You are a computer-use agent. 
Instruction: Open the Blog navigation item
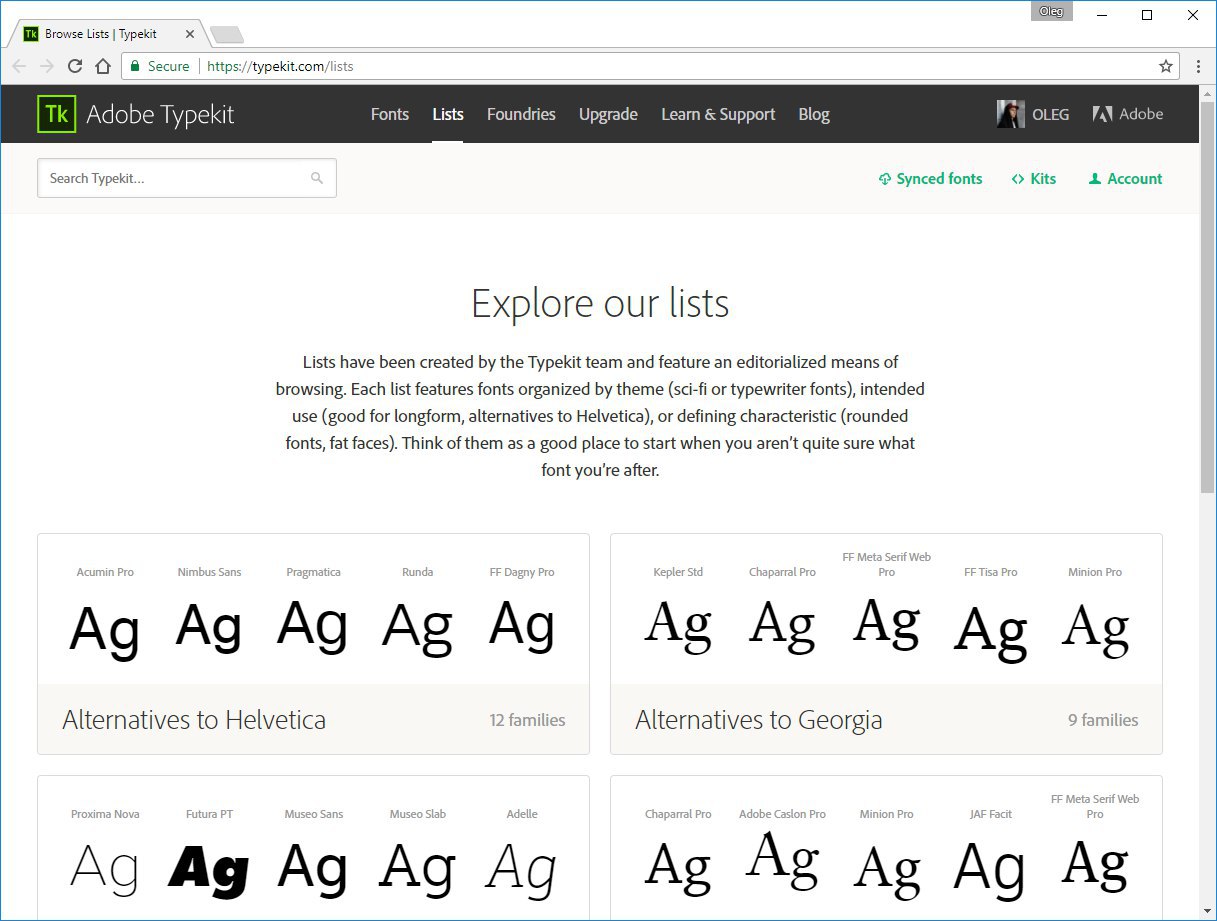pyautogui.click(x=814, y=114)
